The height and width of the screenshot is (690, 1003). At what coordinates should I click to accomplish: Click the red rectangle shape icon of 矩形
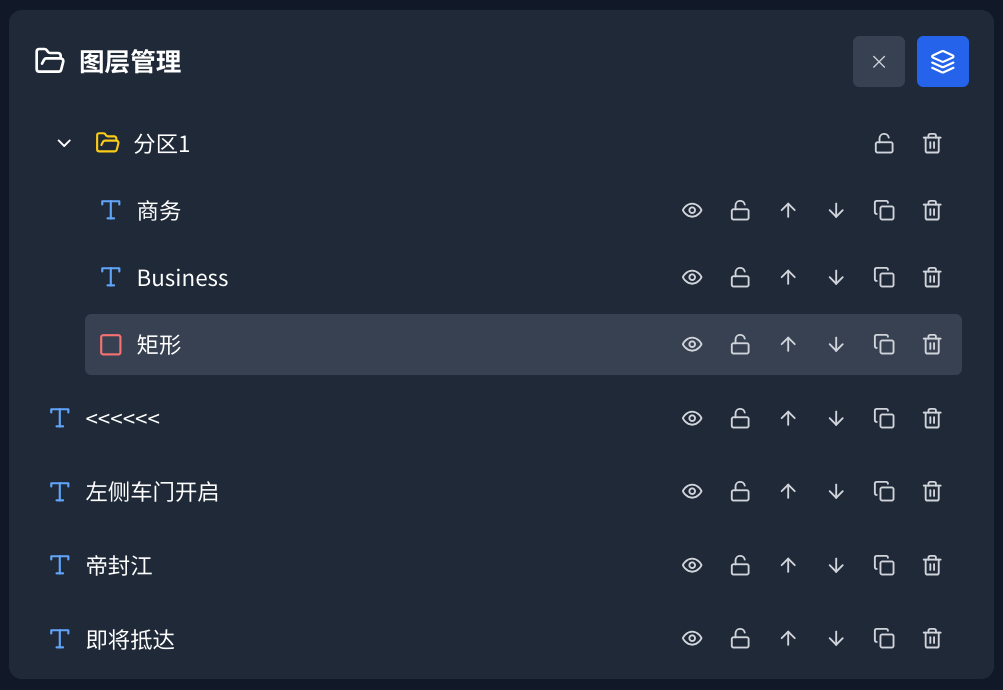click(x=110, y=344)
